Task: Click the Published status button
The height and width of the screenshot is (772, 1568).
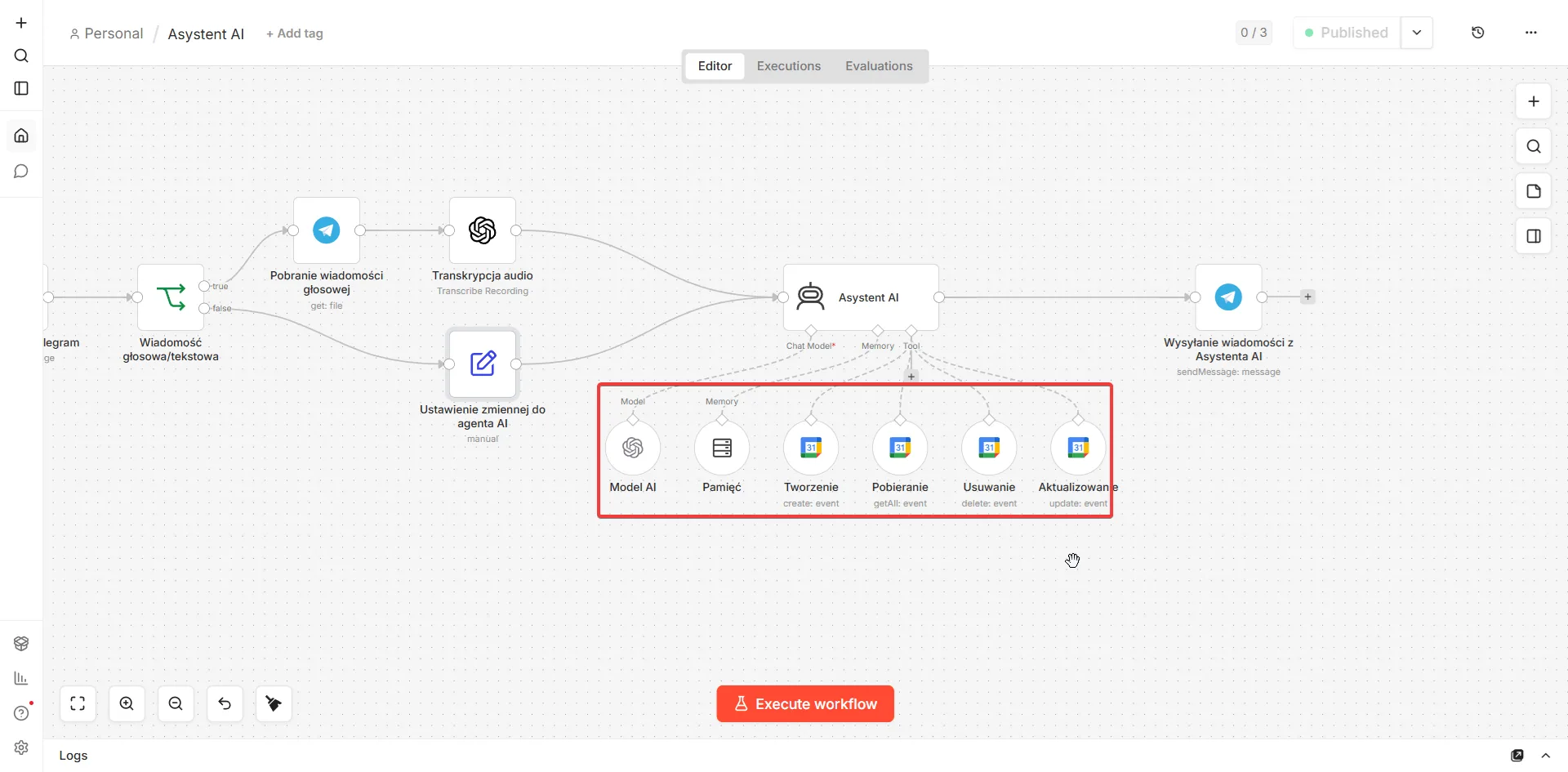Action: pos(1347,33)
